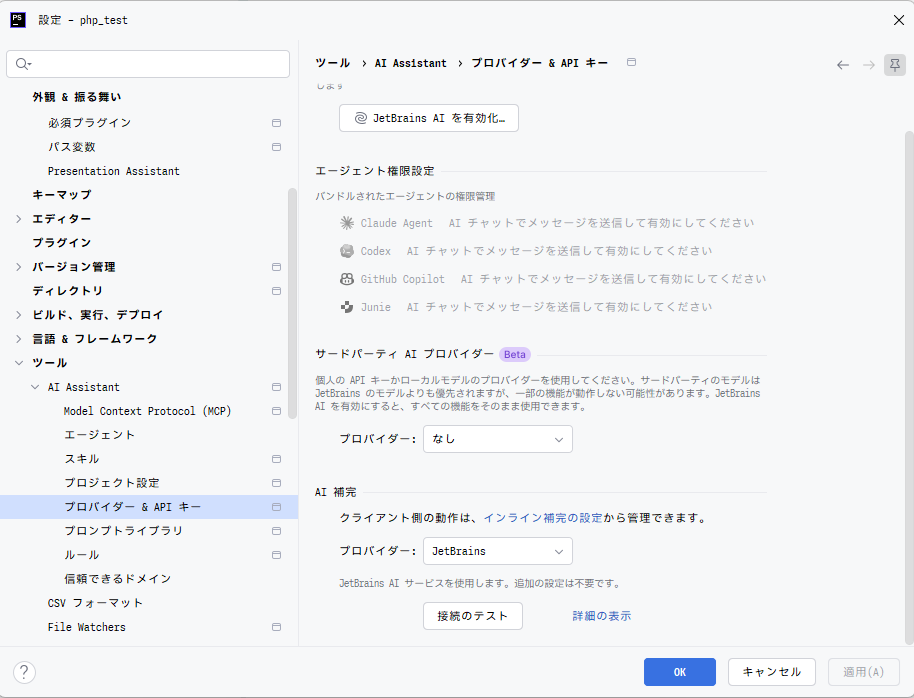The height and width of the screenshot is (698, 914).
Task: Expand the 言語 & フレームワーク node
Action: 19,339
